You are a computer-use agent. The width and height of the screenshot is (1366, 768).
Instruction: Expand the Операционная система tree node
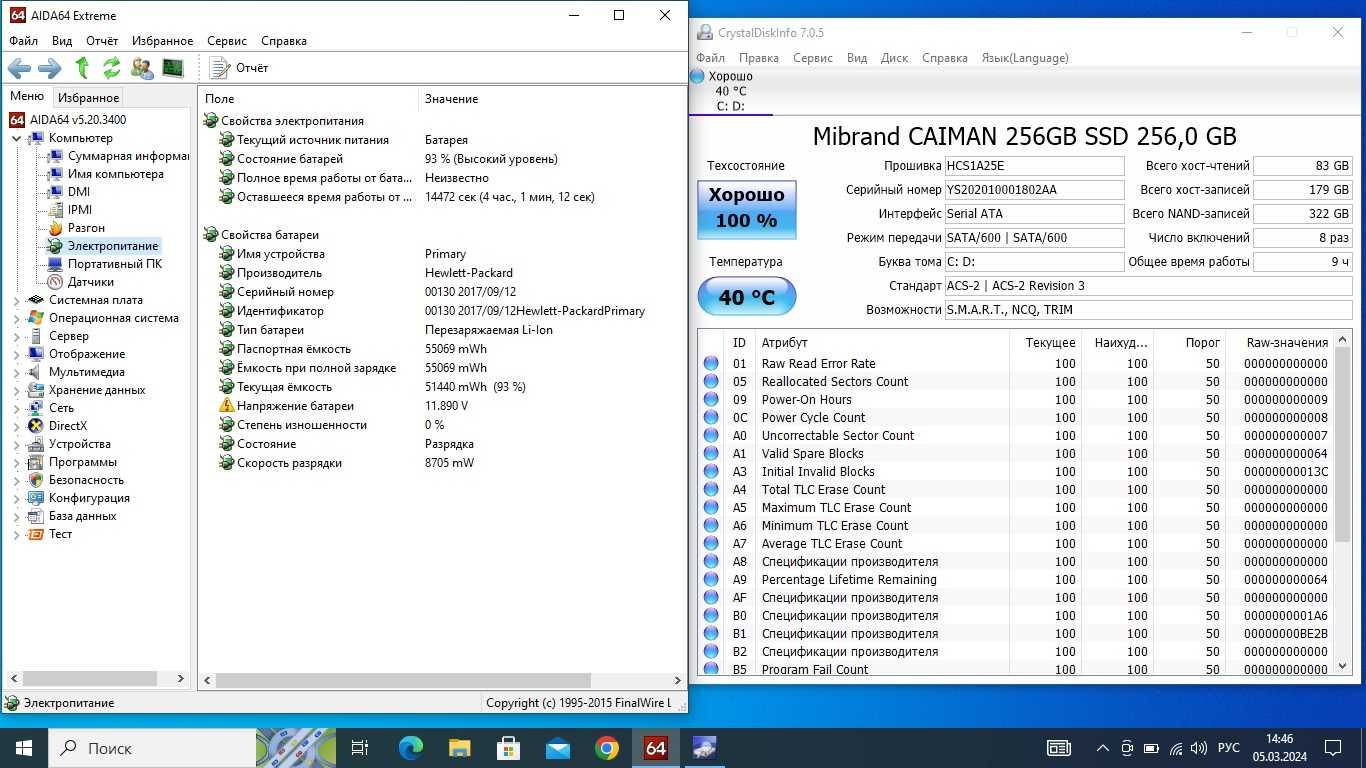pos(17,318)
